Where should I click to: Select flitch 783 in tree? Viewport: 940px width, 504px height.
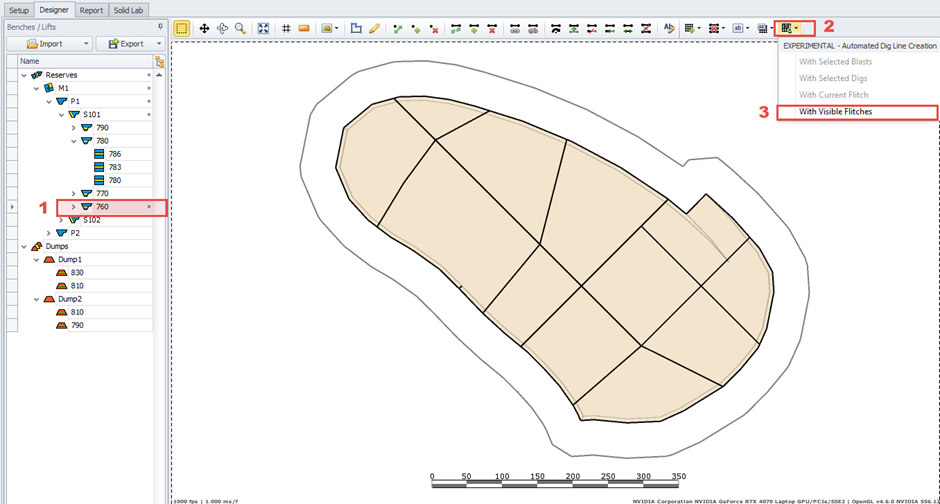(x=115, y=167)
